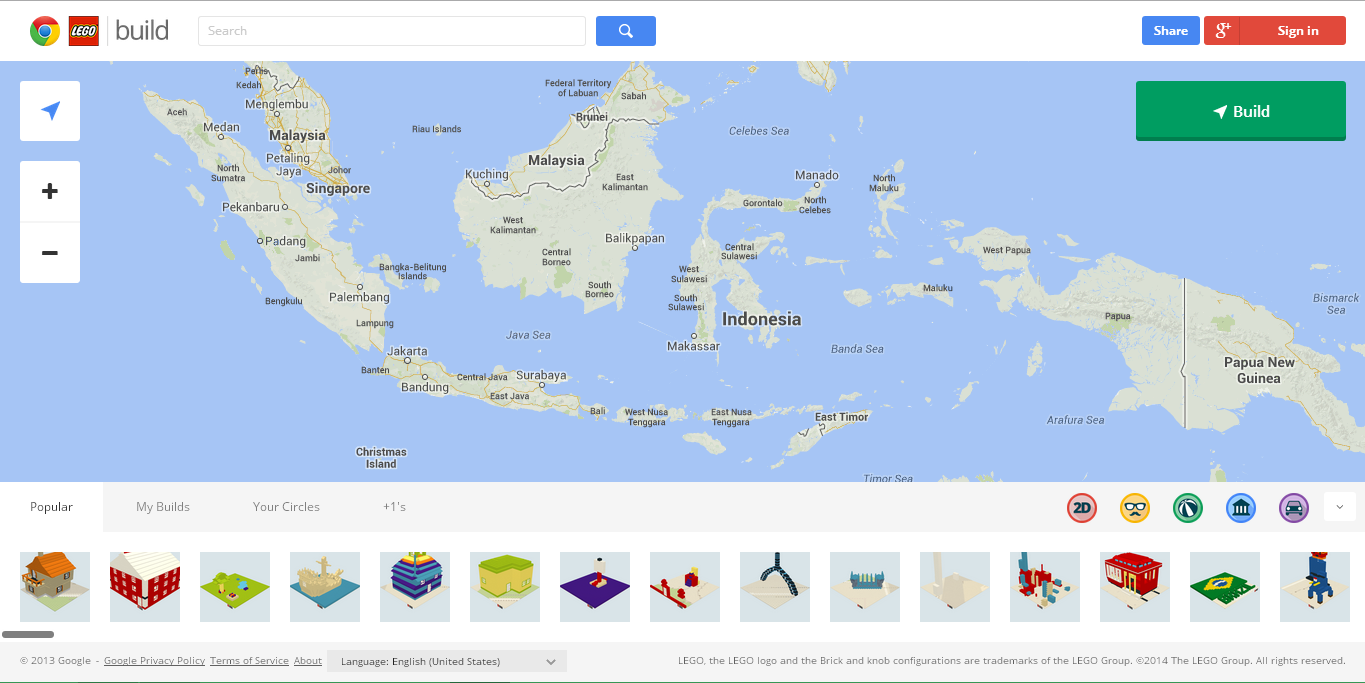This screenshot has height=683, width=1365.
Task: Click the Christmas Island label
Action: pos(381,458)
